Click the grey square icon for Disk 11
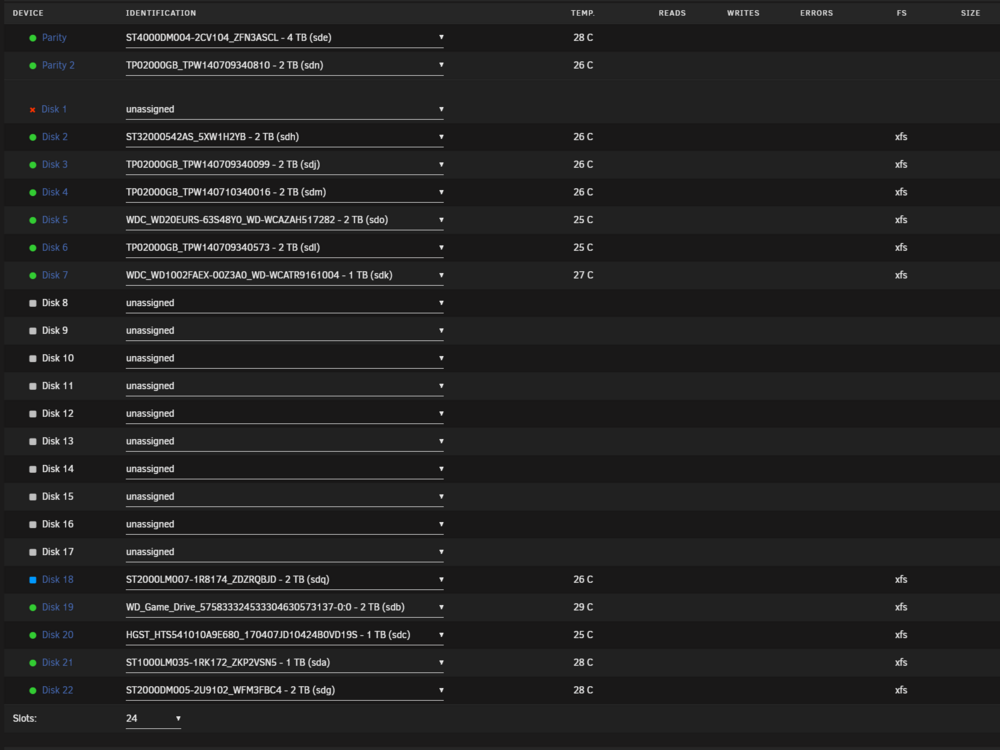Viewport: 1000px width, 750px height. click(33, 386)
